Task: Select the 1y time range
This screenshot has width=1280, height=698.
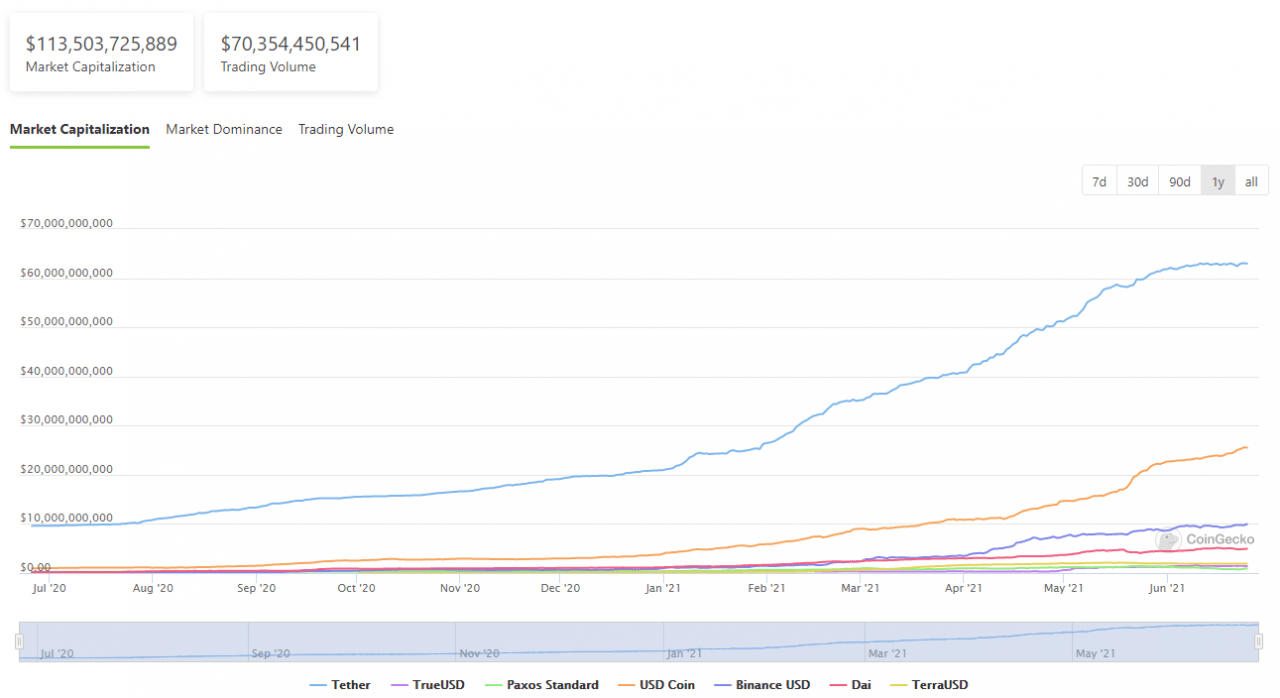Action: 1218,181
